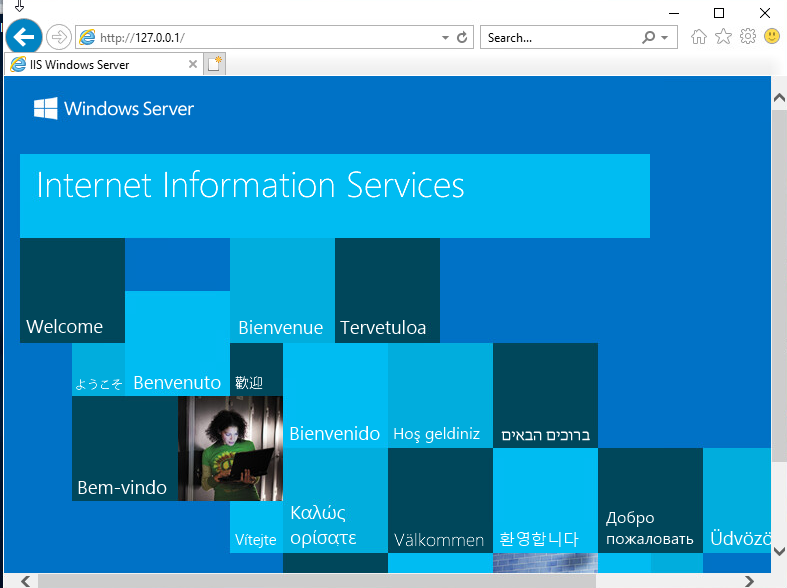Click the horizontal scrollbar thumb
Image resolution: width=787 pixels, height=588 pixels.
coord(317,581)
